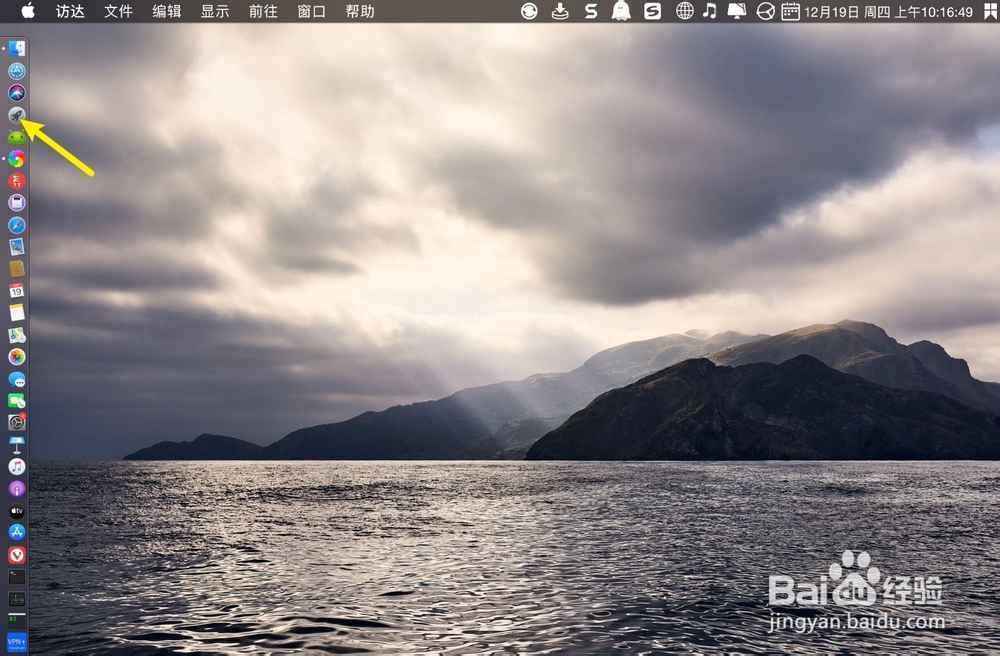Click the ghost icon in the menu bar

pyautogui.click(x=621, y=13)
